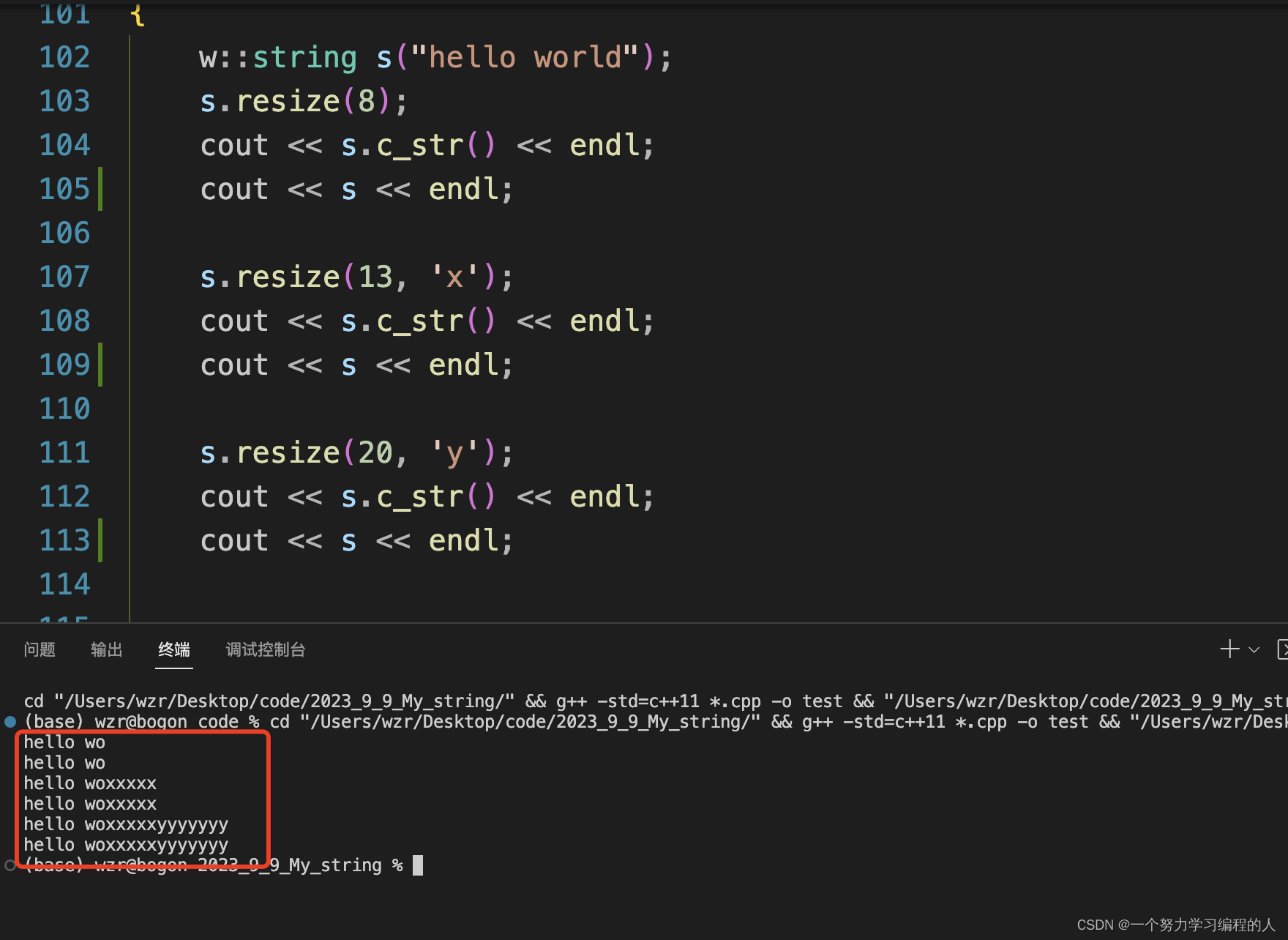
Task: Open the 调试控制台 debug console tab
Action: tap(266, 649)
